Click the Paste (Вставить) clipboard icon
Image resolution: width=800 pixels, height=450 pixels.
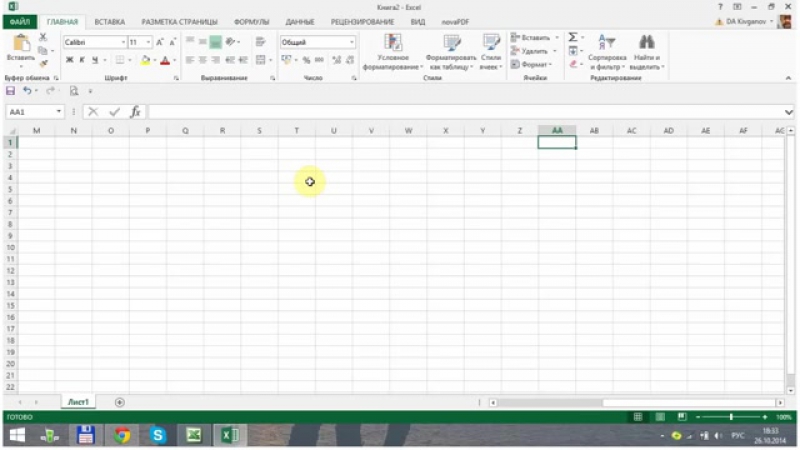click(x=19, y=44)
